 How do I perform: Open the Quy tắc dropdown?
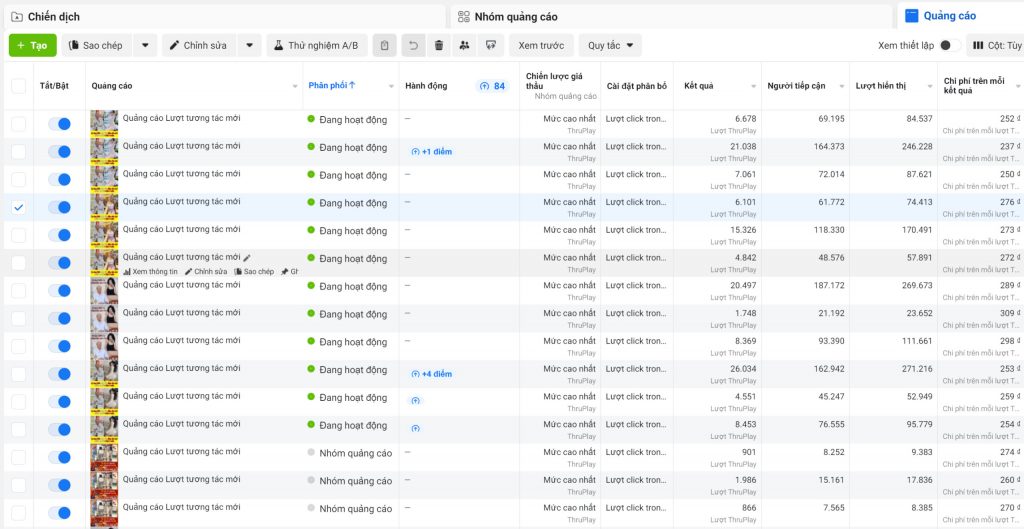point(610,46)
